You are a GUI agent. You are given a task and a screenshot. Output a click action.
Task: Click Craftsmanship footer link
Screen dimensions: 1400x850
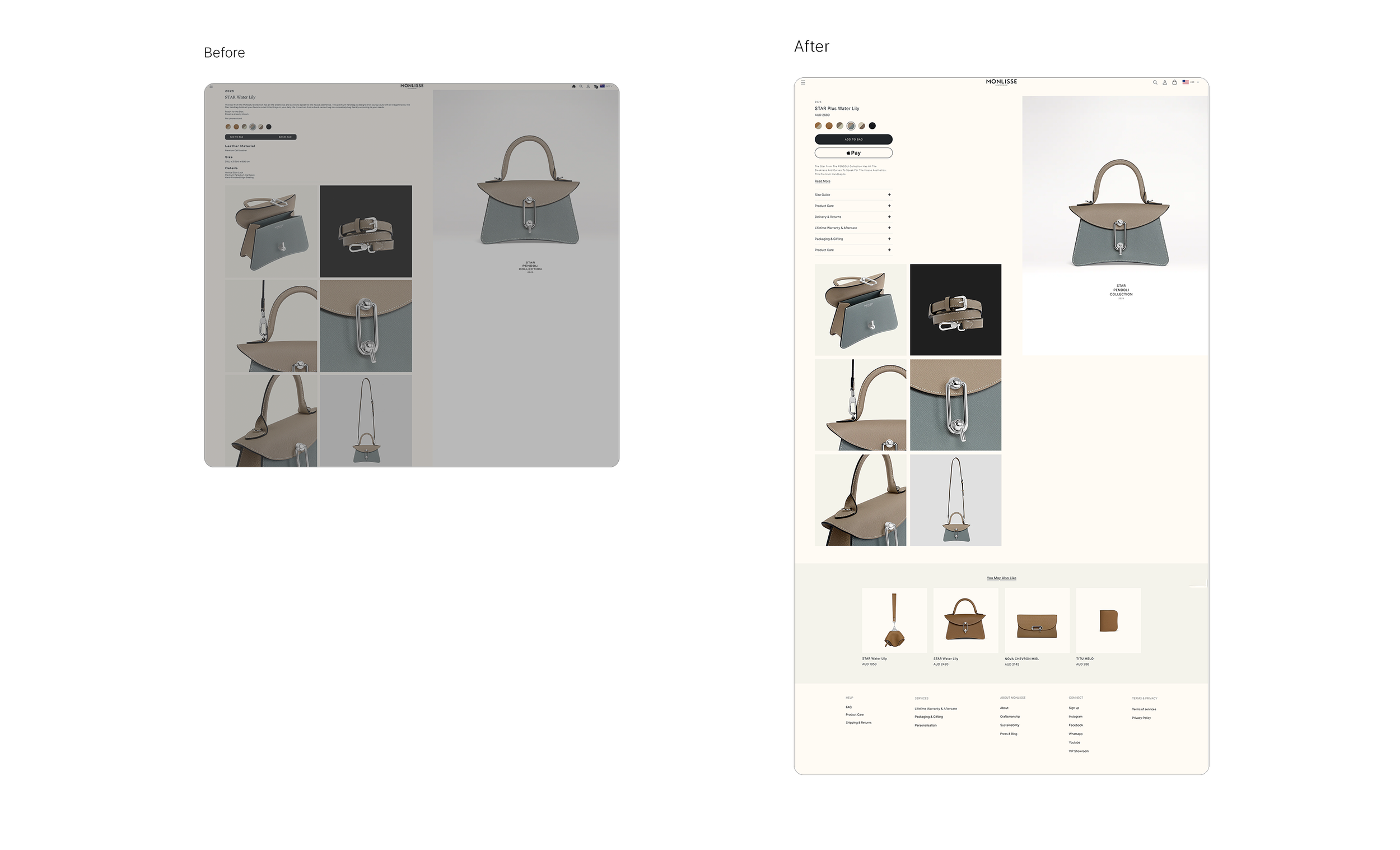coord(1010,717)
